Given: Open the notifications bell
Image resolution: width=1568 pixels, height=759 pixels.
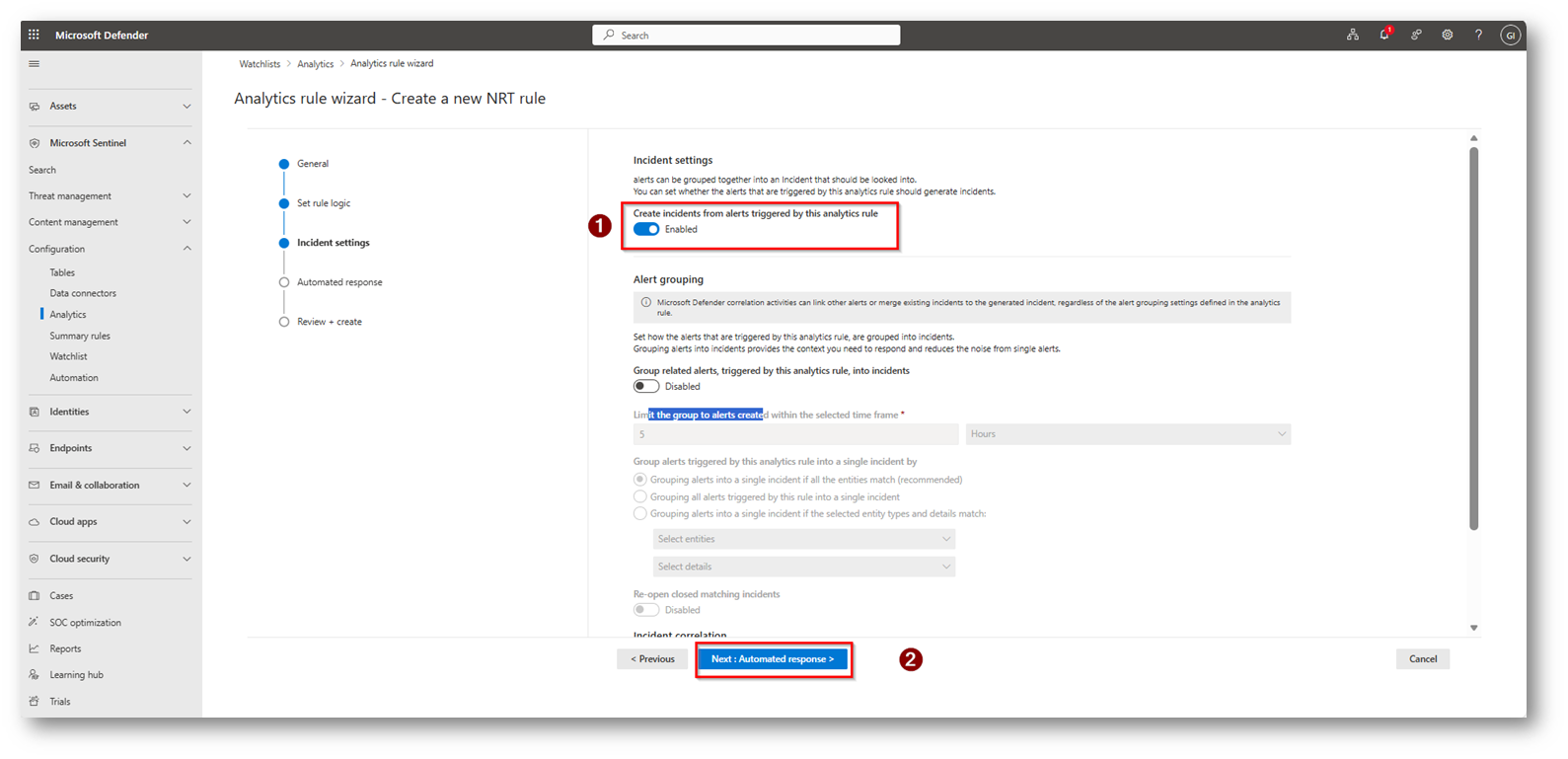Looking at the screenshot, I should 1384,35.
